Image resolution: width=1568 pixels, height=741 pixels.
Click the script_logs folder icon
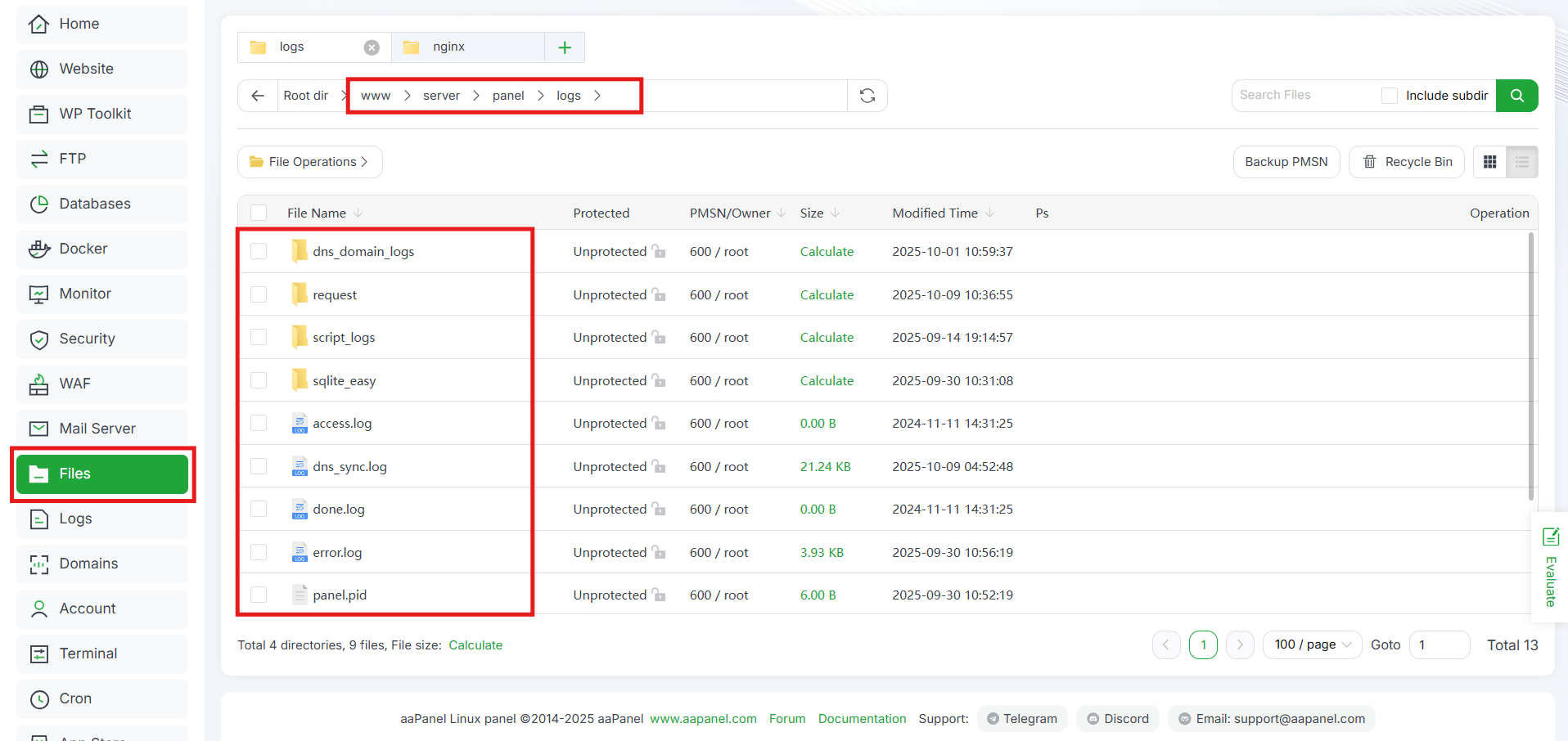click(x=300, y=337)
